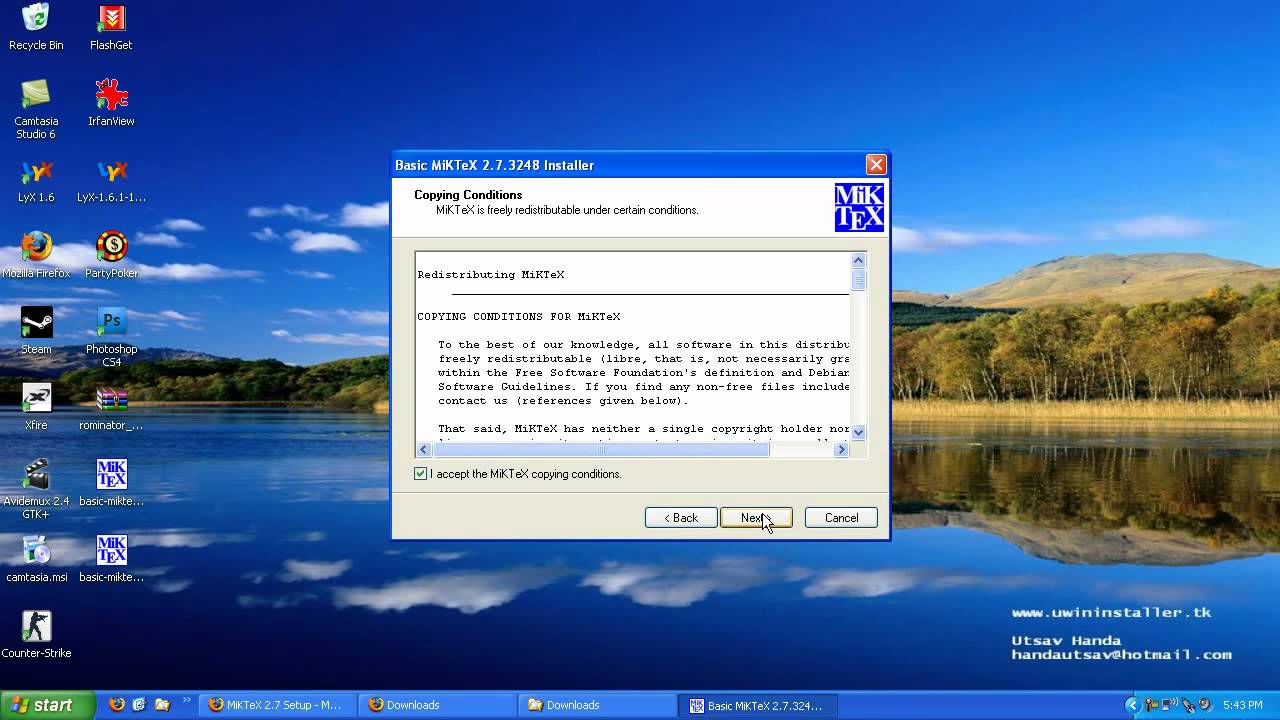Select the camtasia.msi file icon

coord(36,559)
